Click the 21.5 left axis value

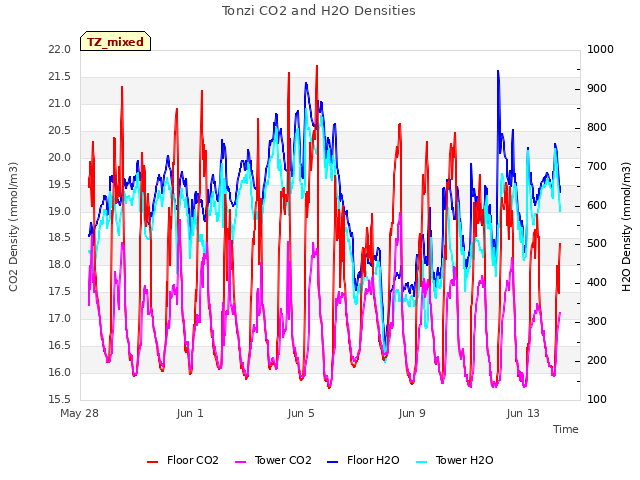click(x=59, y=77)
